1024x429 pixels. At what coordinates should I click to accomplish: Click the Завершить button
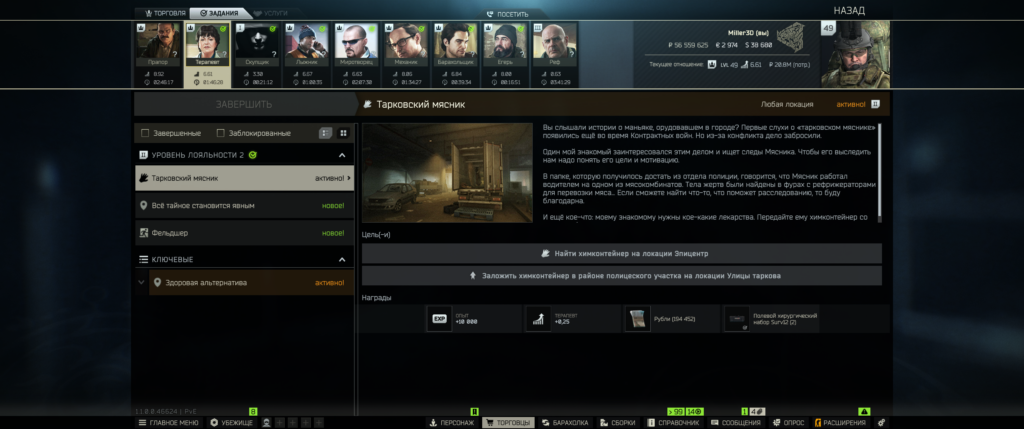click(x=244, y=104)
